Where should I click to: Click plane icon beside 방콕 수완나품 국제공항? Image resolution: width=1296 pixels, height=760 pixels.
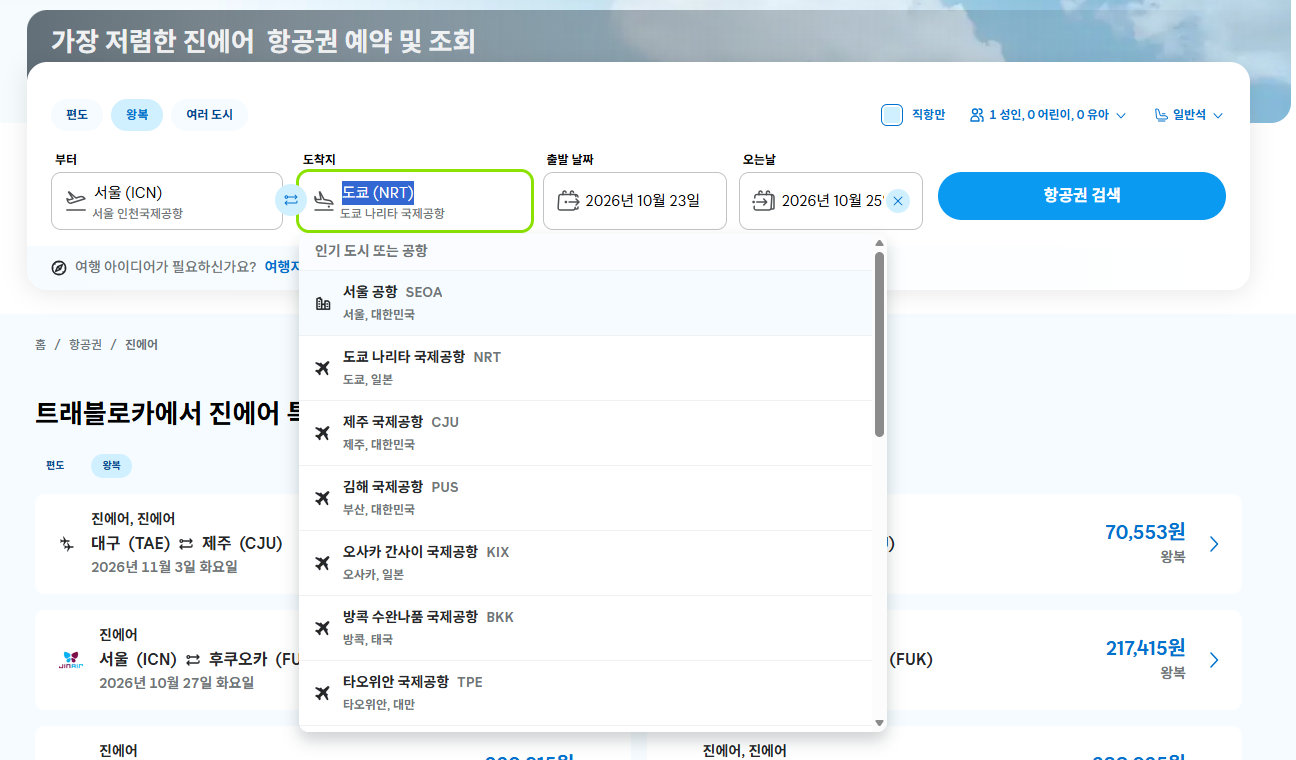(x=322, y=628)
